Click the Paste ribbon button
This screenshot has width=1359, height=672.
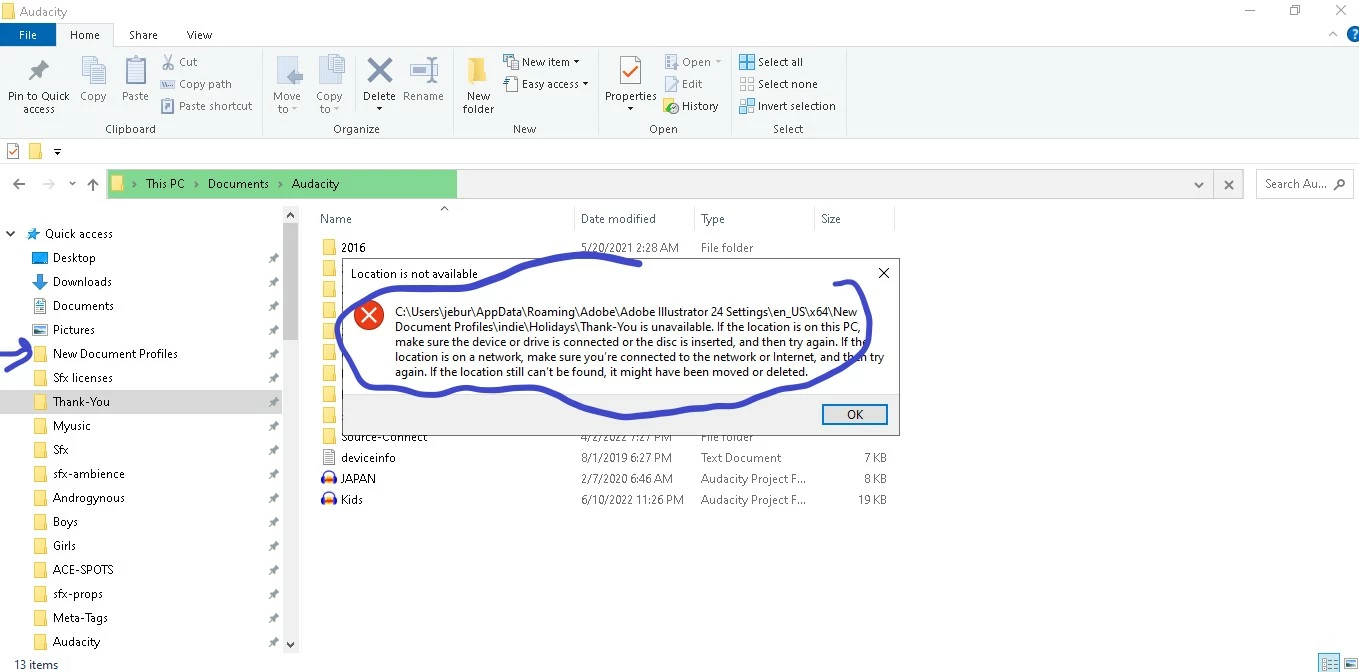pos(135,80)
